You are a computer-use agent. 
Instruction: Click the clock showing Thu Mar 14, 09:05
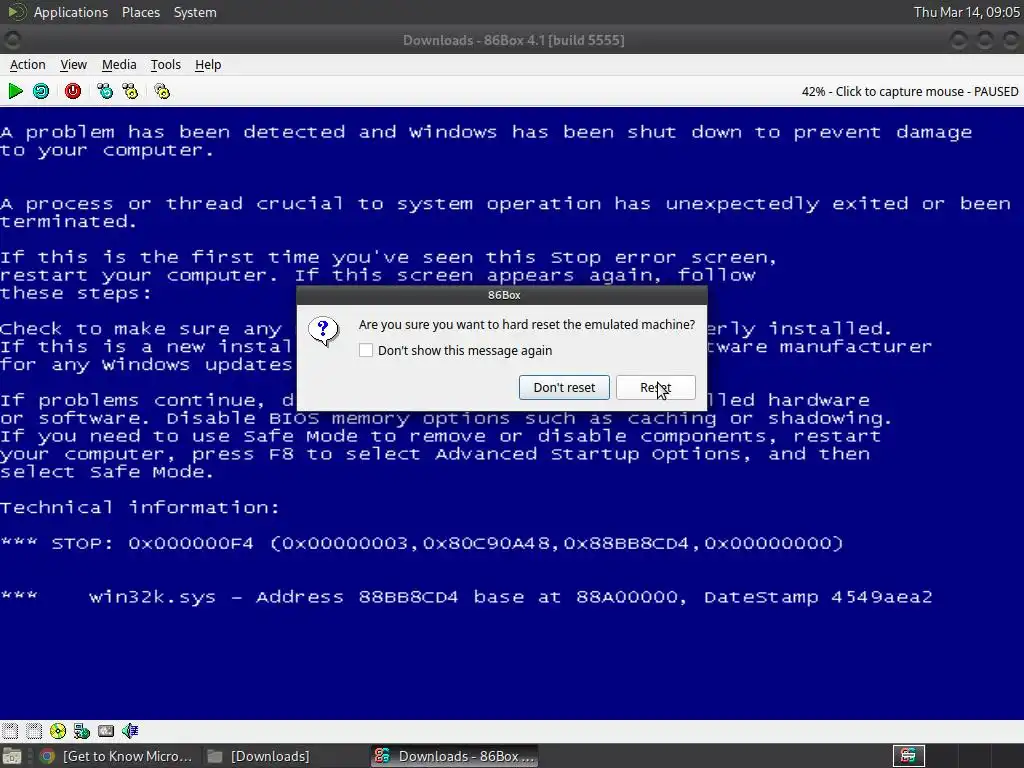coord(967,12)
